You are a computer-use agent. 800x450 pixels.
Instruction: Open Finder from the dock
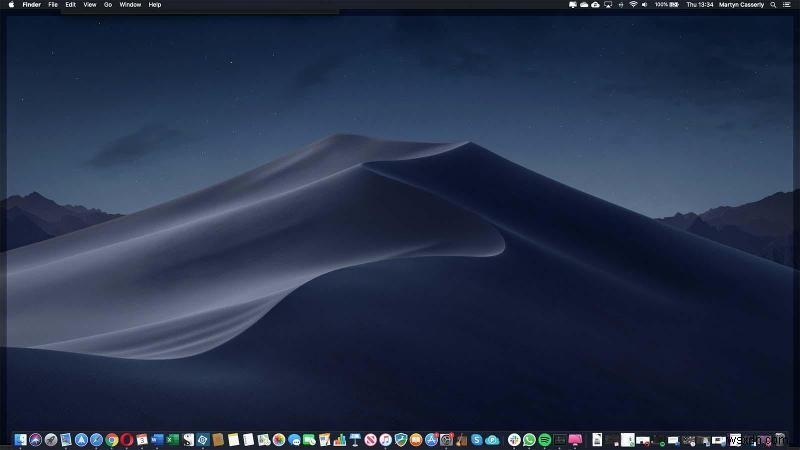click(20, 440)
